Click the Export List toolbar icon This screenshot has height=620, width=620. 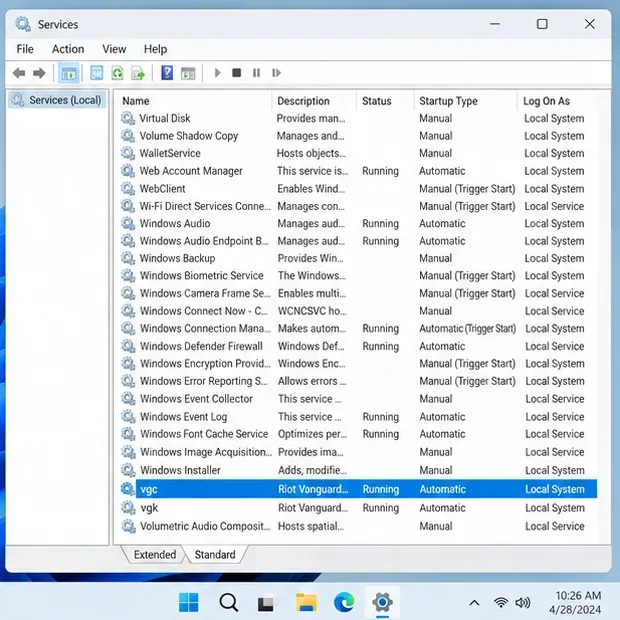click(x=138, y=73)
